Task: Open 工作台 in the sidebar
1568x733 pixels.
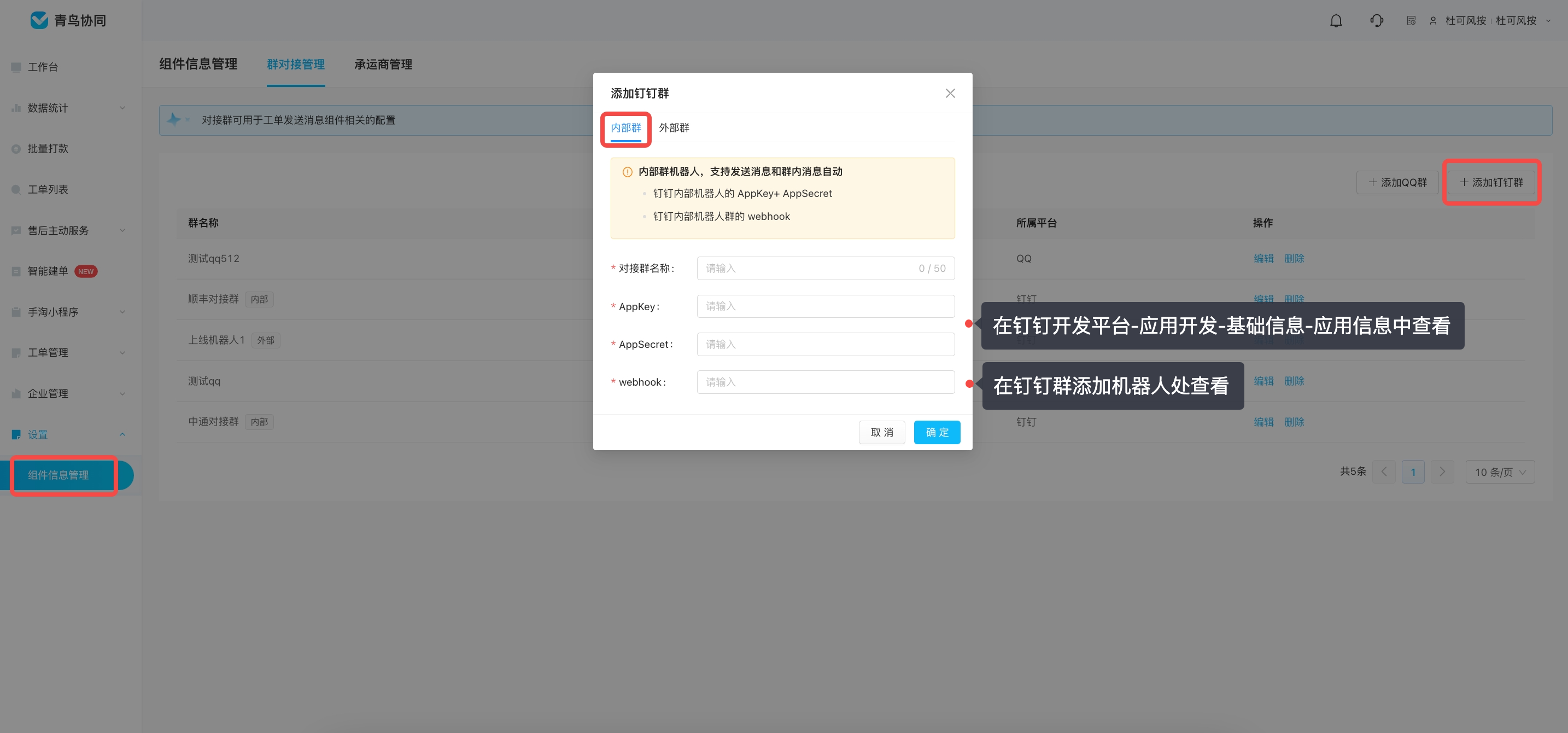Action: point(43,67)
